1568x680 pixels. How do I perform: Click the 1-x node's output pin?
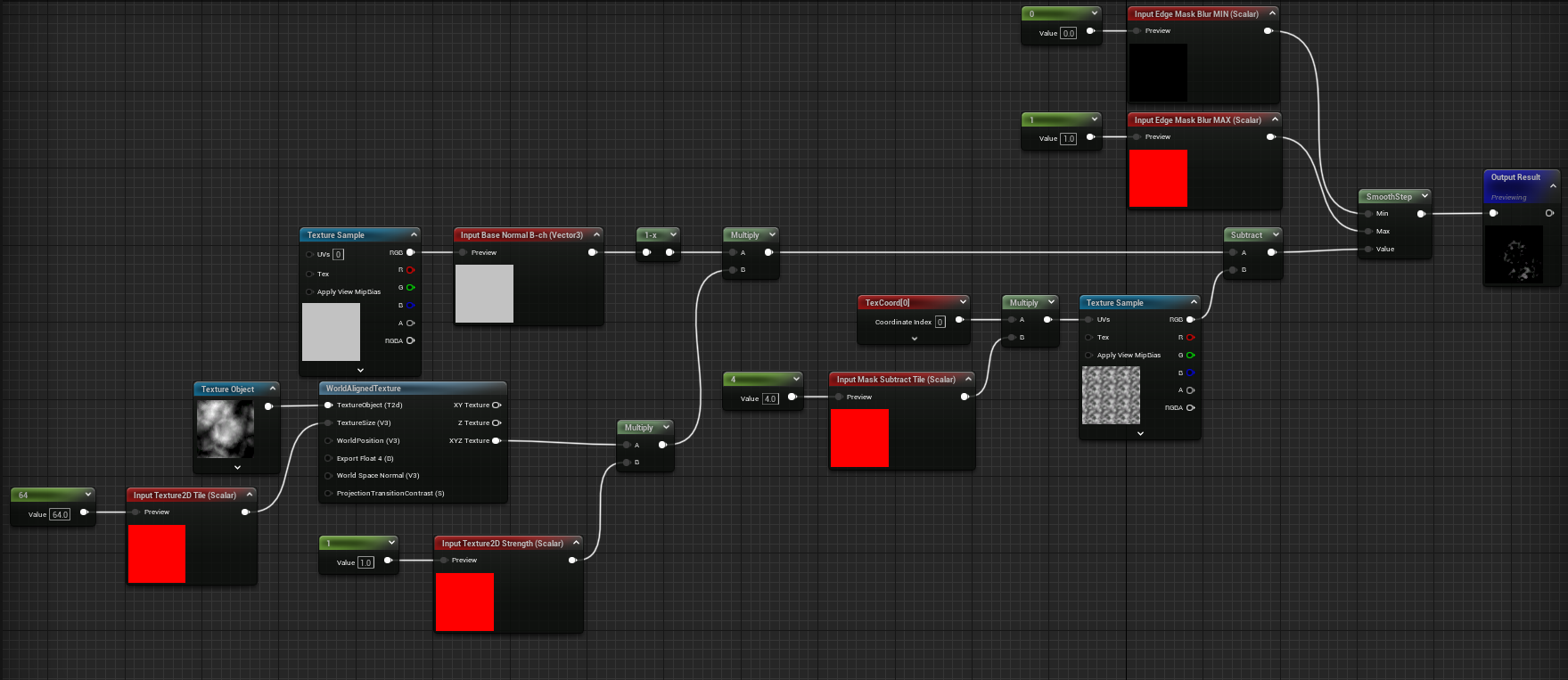pos(669,252)
